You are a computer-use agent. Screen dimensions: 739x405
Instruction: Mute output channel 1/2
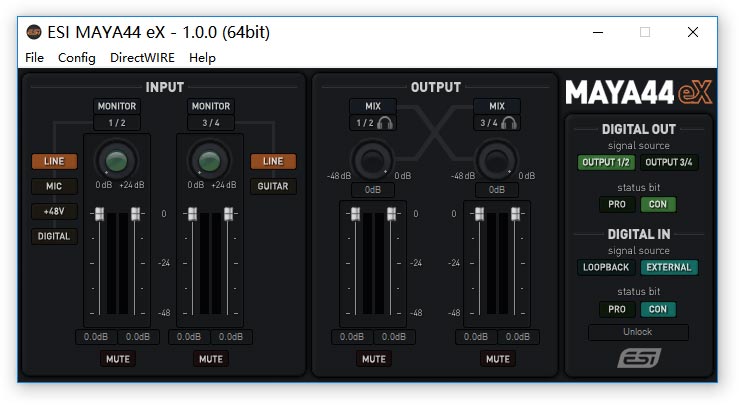(x=374, y=359)
